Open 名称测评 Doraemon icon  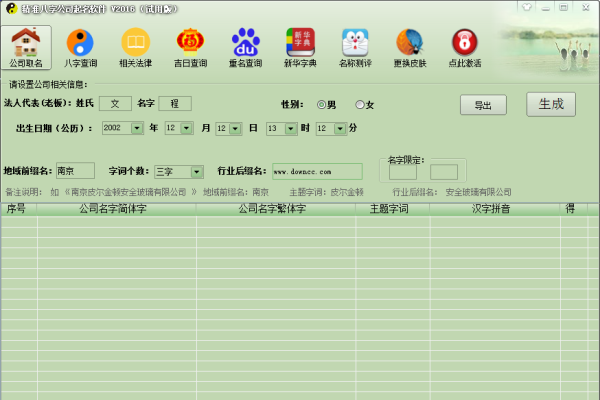(355, 47)
